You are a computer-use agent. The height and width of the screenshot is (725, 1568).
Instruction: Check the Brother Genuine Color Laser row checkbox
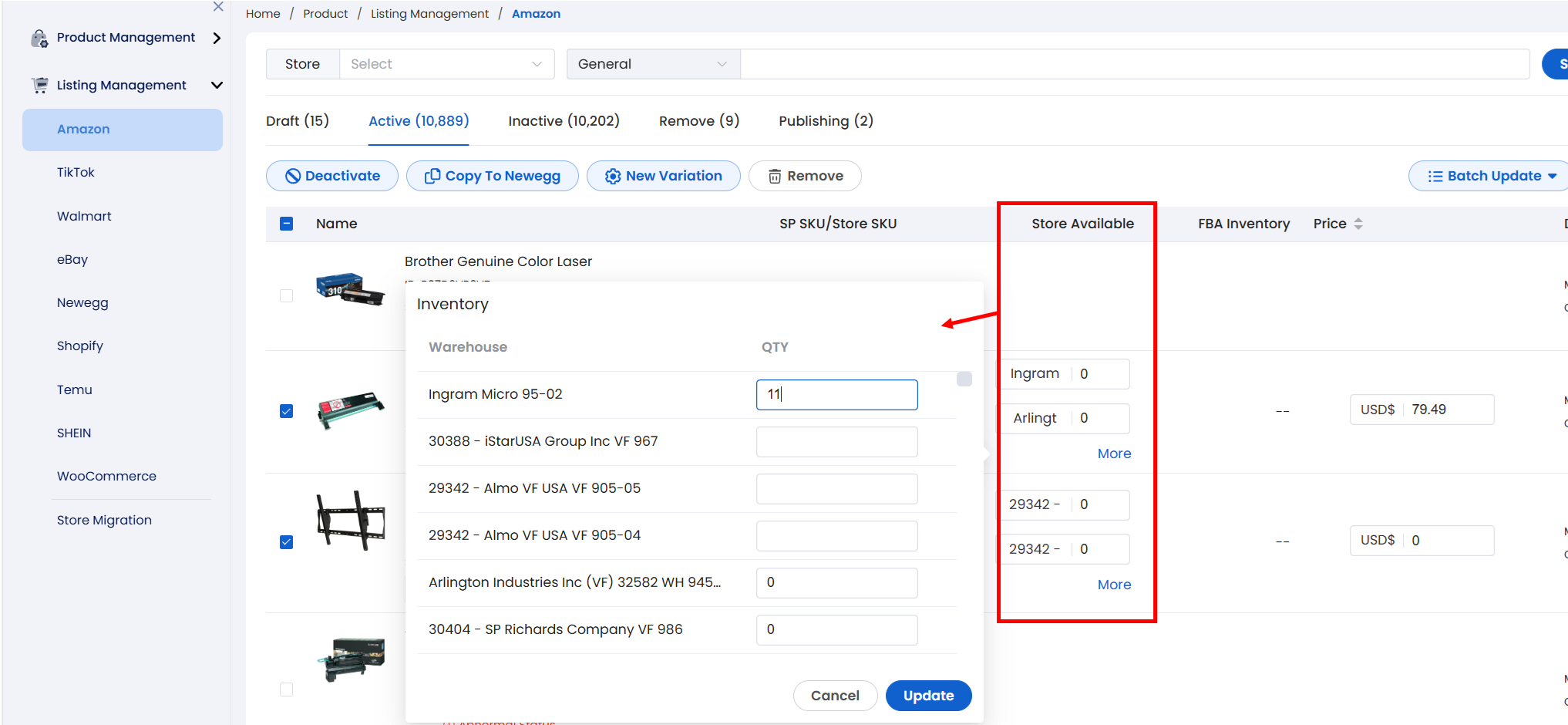[287, 295]
